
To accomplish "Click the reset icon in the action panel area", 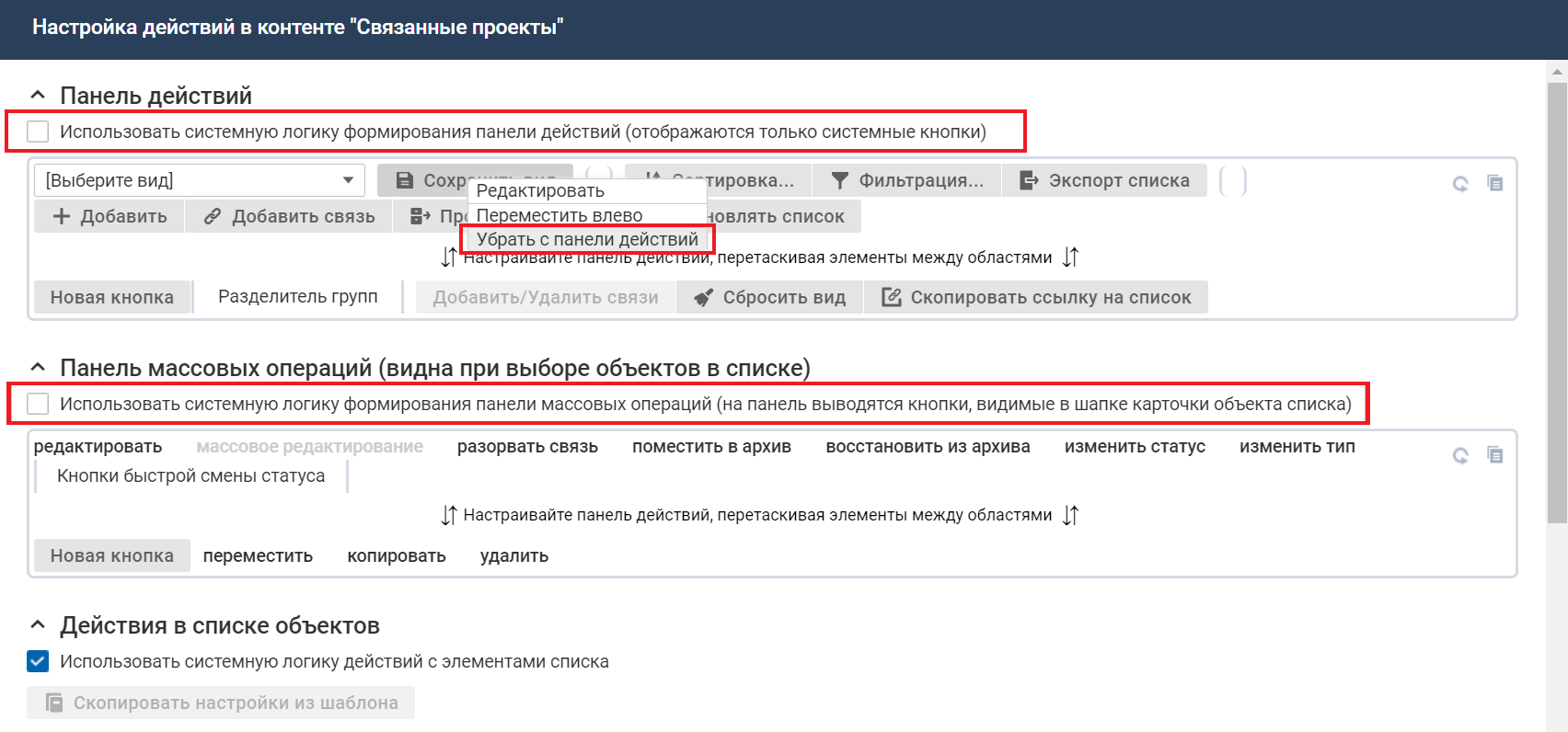I will 1460,184.
